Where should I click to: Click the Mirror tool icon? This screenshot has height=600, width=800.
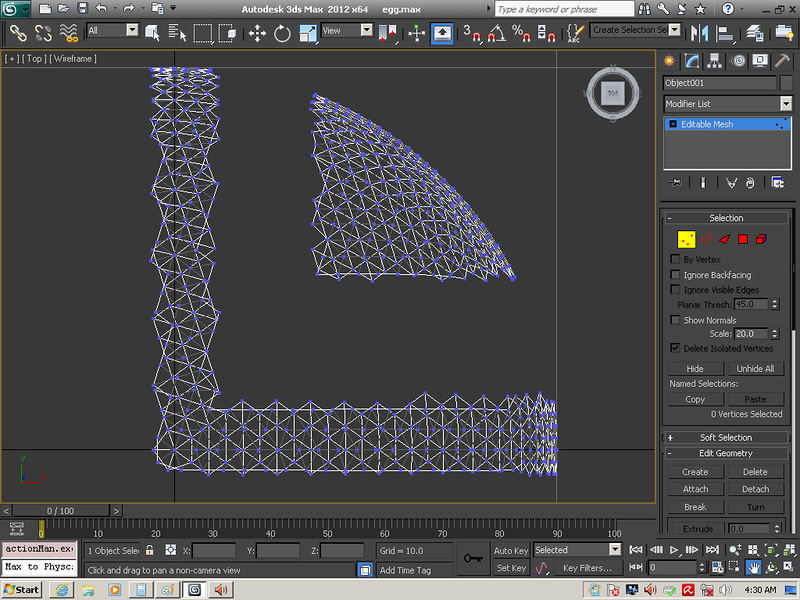click(700, 33)
